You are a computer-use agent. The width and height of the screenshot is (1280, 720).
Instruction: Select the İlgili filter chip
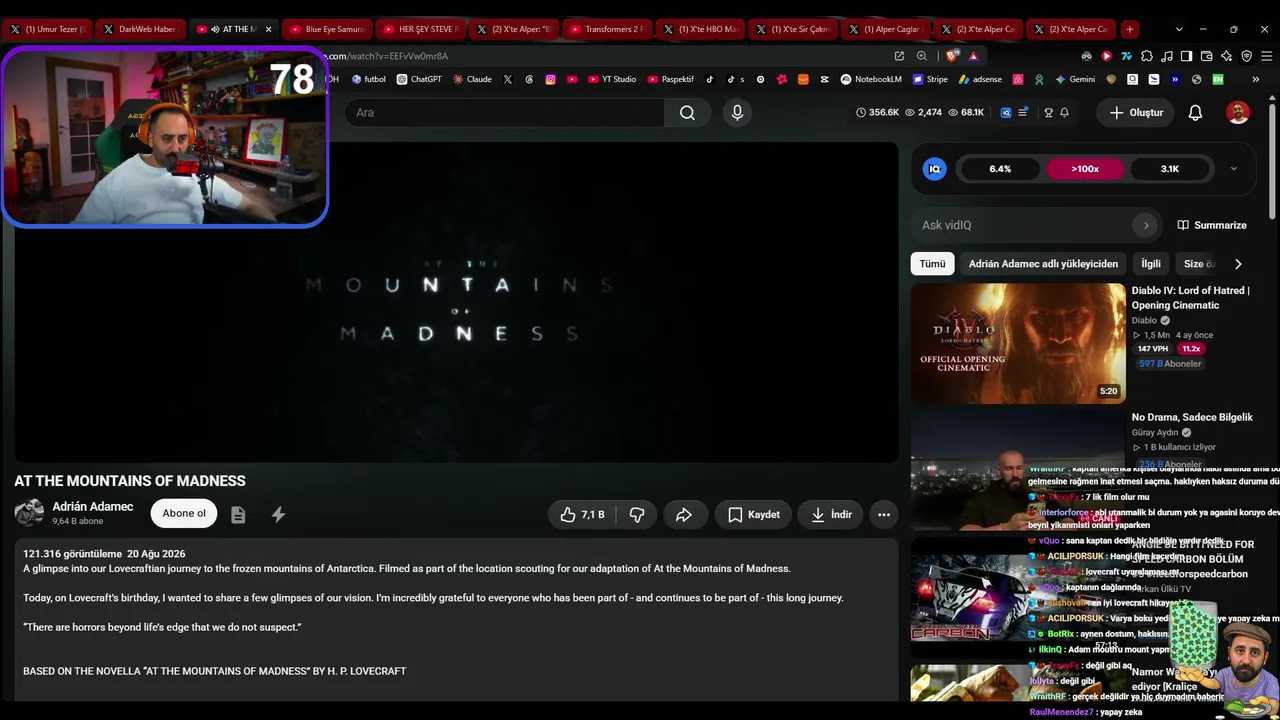[x=1151, y=264]
